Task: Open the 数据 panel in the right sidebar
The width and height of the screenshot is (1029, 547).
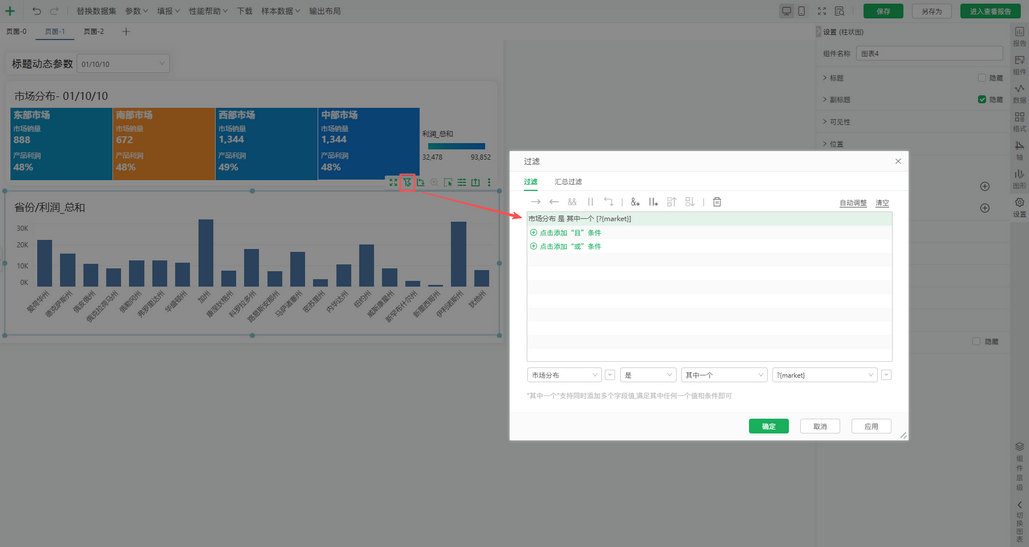Action: coord(1019,92)
